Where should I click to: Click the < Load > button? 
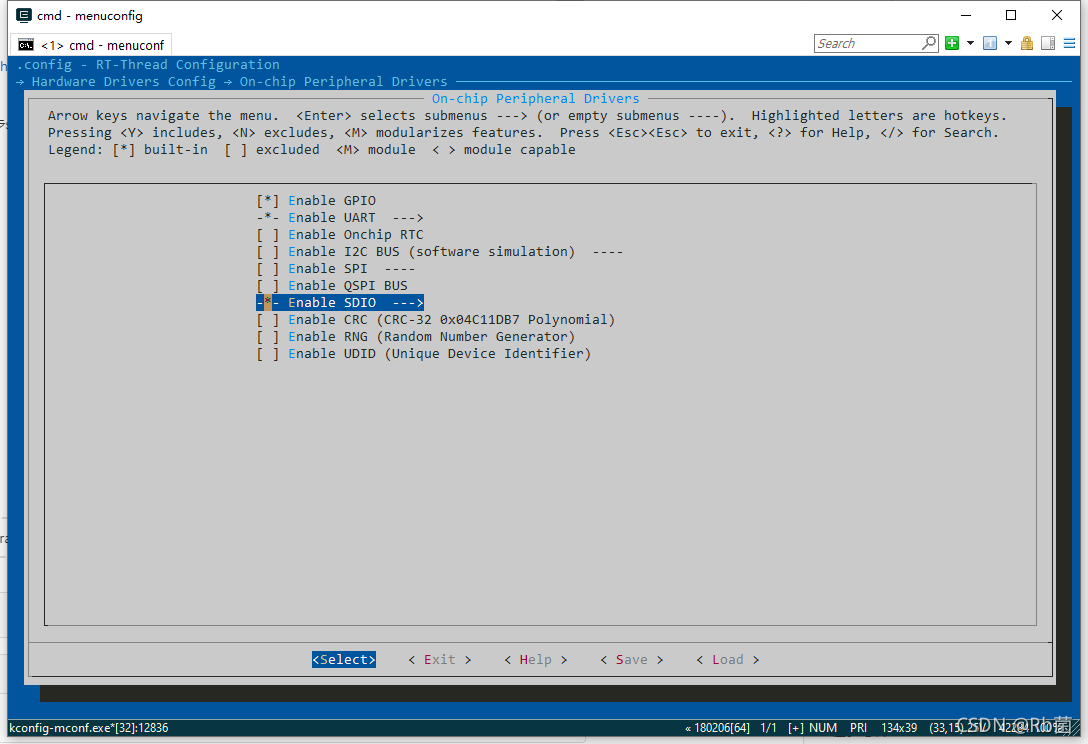click(728, 659)
